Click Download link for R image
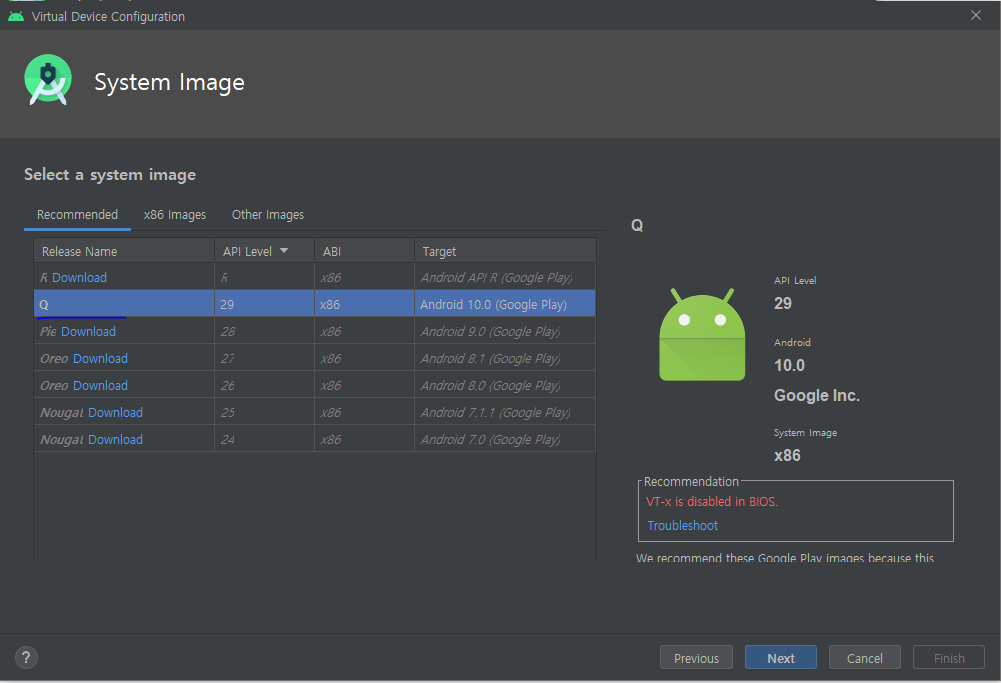 coord(79,278)
